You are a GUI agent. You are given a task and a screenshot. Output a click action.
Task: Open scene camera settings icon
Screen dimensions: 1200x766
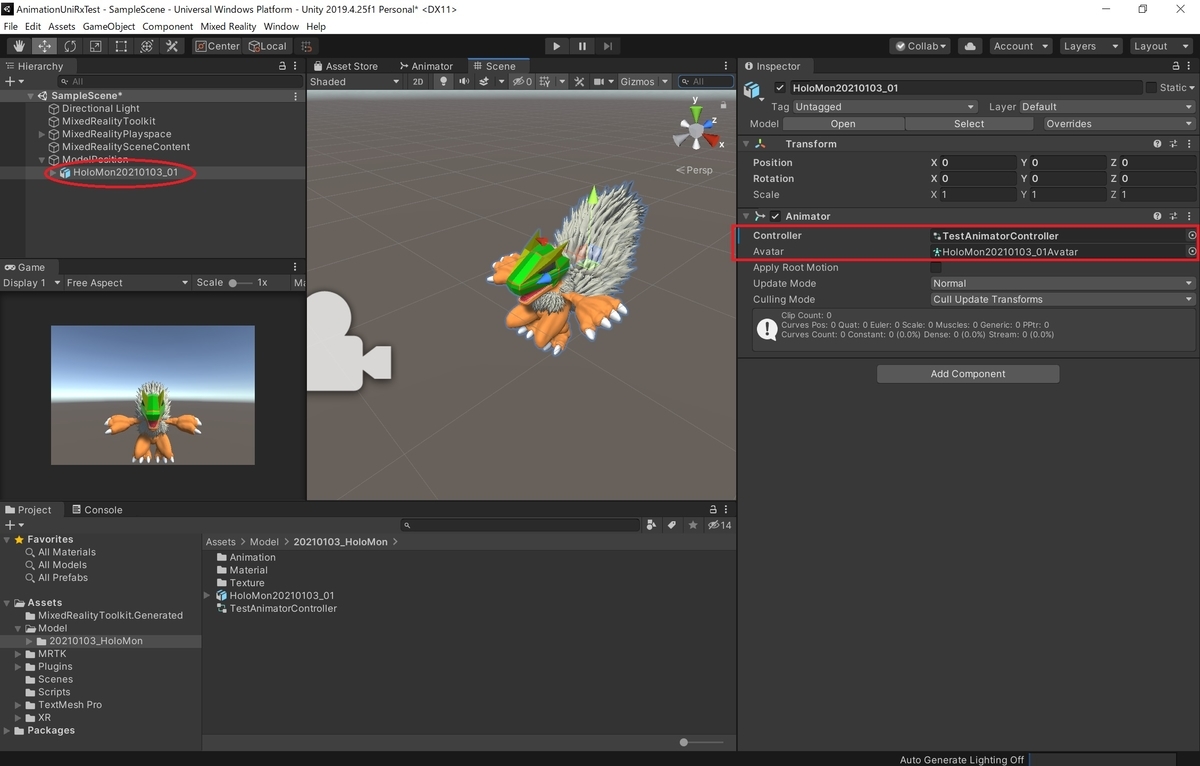coord(600,82)
